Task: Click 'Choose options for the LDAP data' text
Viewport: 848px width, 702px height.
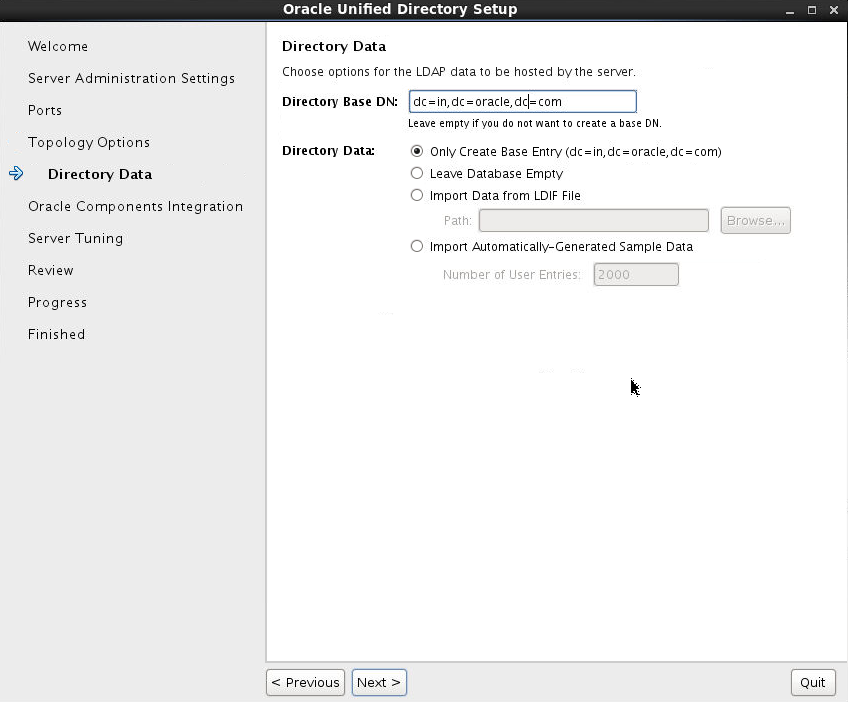Action: pos(459,72)
